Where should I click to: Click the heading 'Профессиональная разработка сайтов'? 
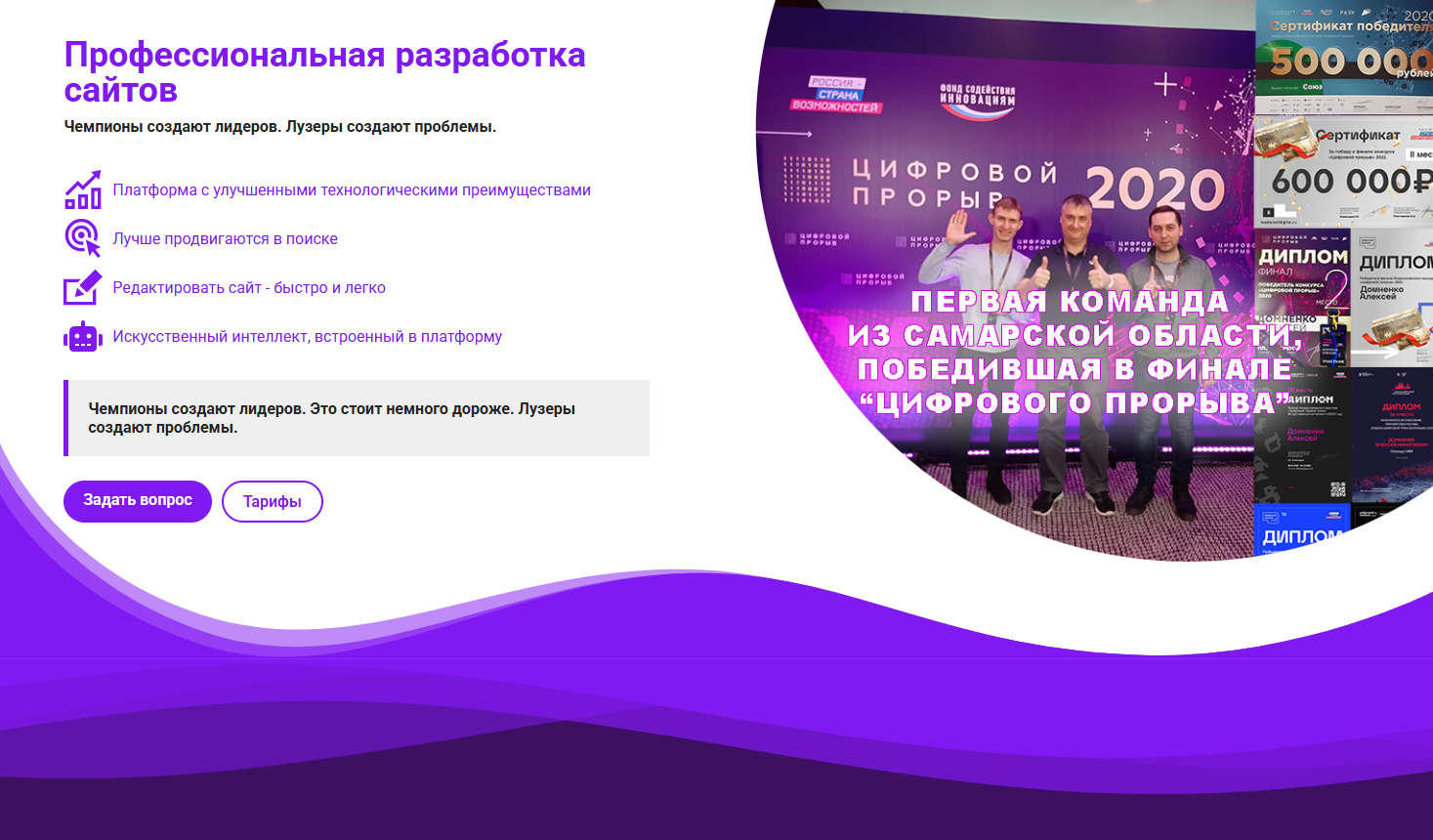324,72
